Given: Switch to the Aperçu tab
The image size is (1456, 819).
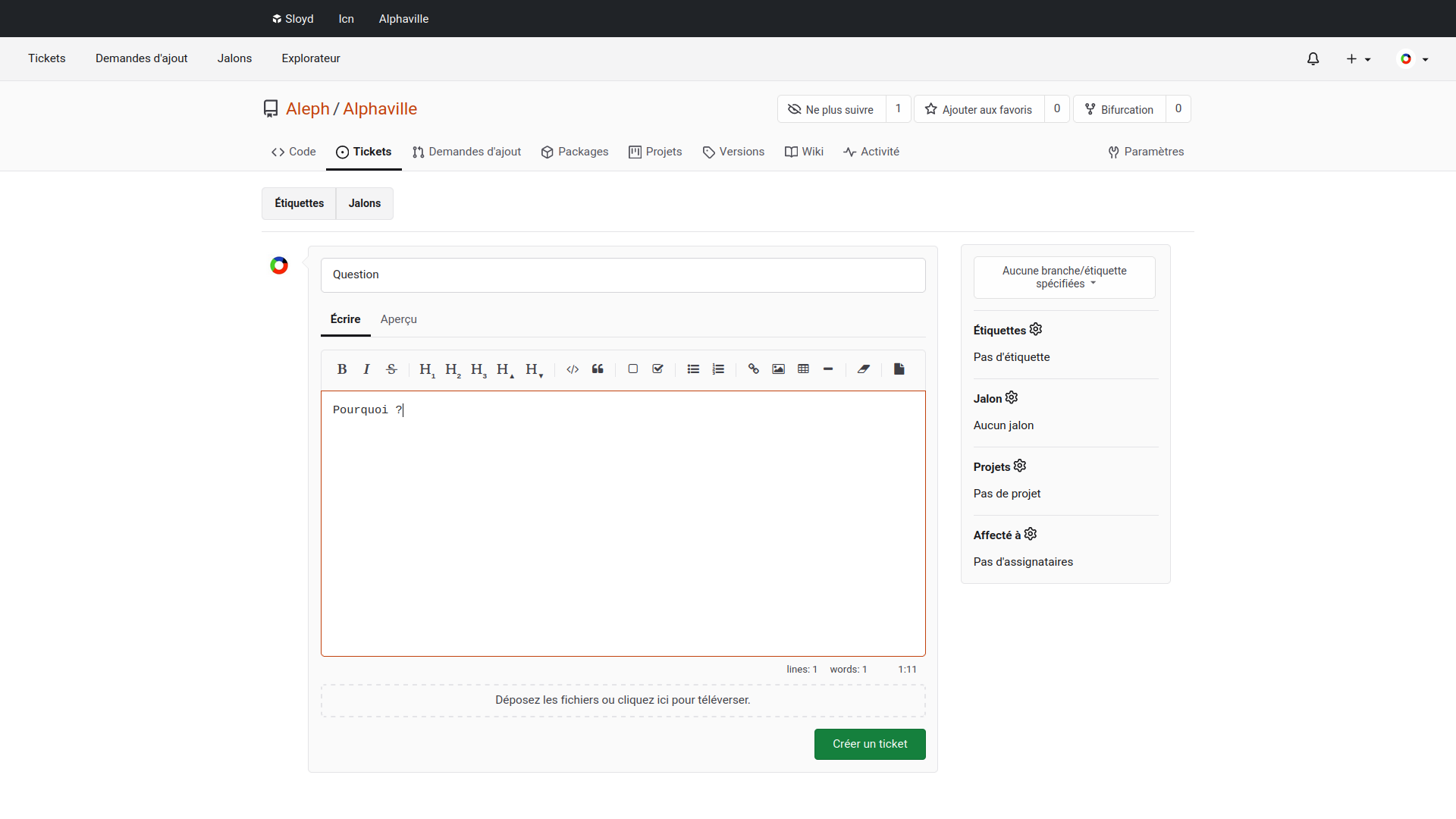Looking at the screenshot, I should (x=398, y=319).
